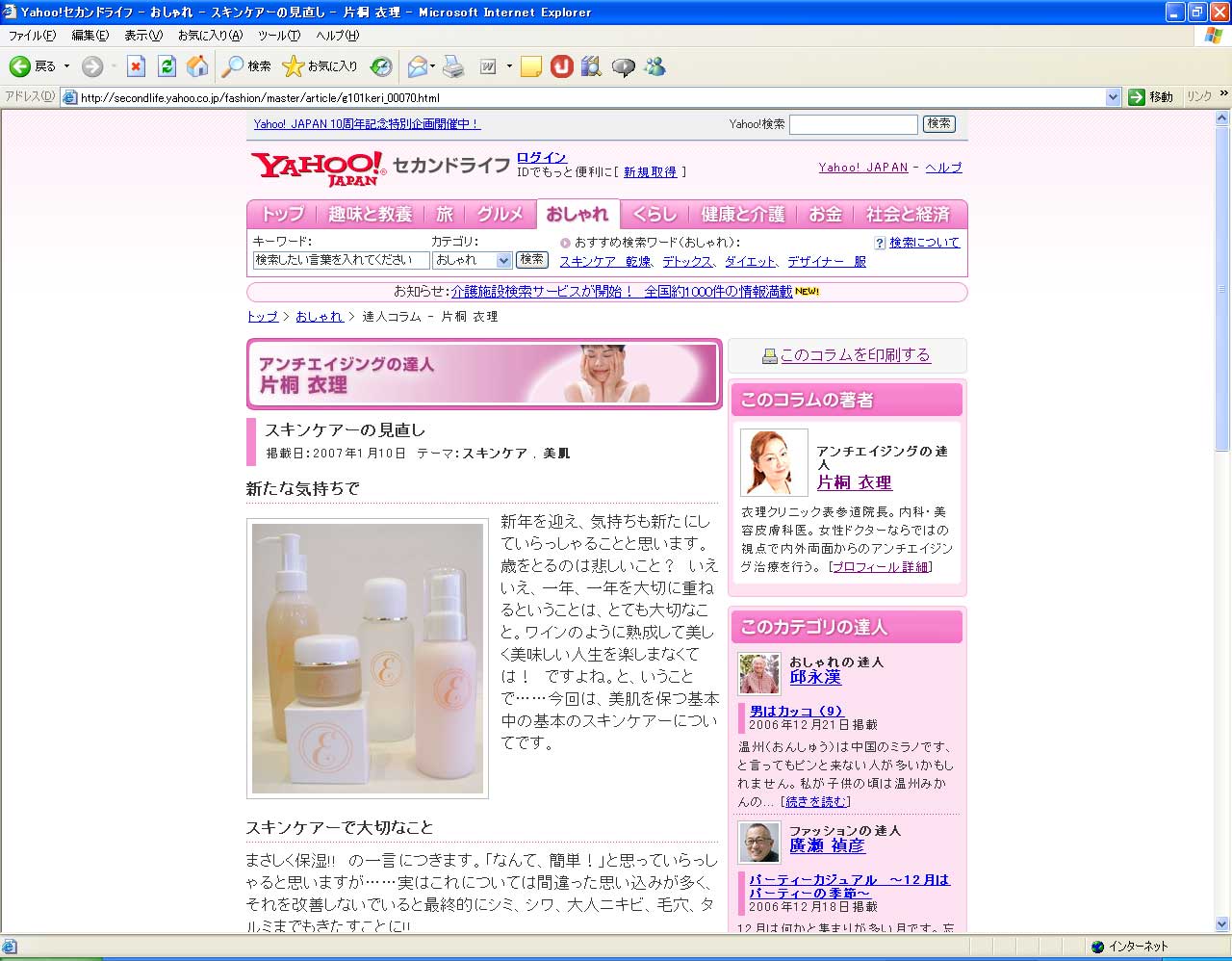This screenshot has width=1232, height=961.
Task: Select the 健康と介護 tab
Action: (x=742, y=214)
